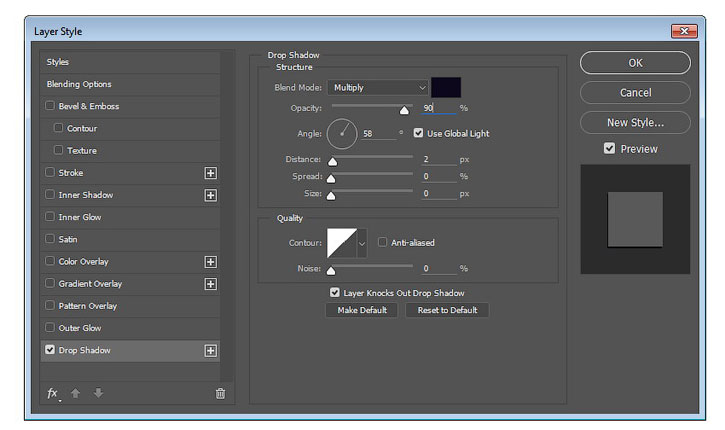Open the Contour picker dropdown arrow
Viewport: 725px width, 430px height.
coord(362,243)
